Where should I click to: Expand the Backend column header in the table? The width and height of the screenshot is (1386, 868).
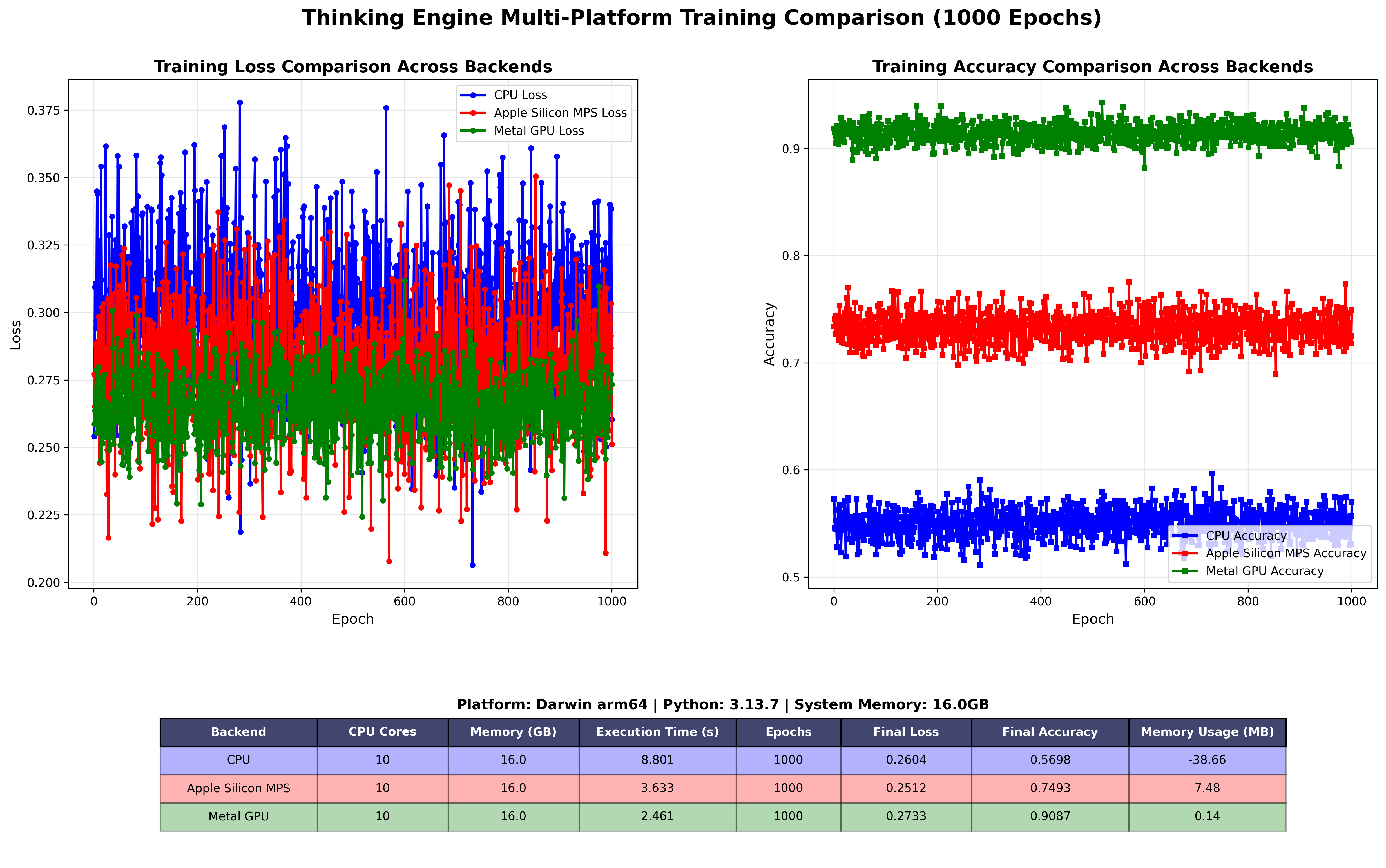238,732
